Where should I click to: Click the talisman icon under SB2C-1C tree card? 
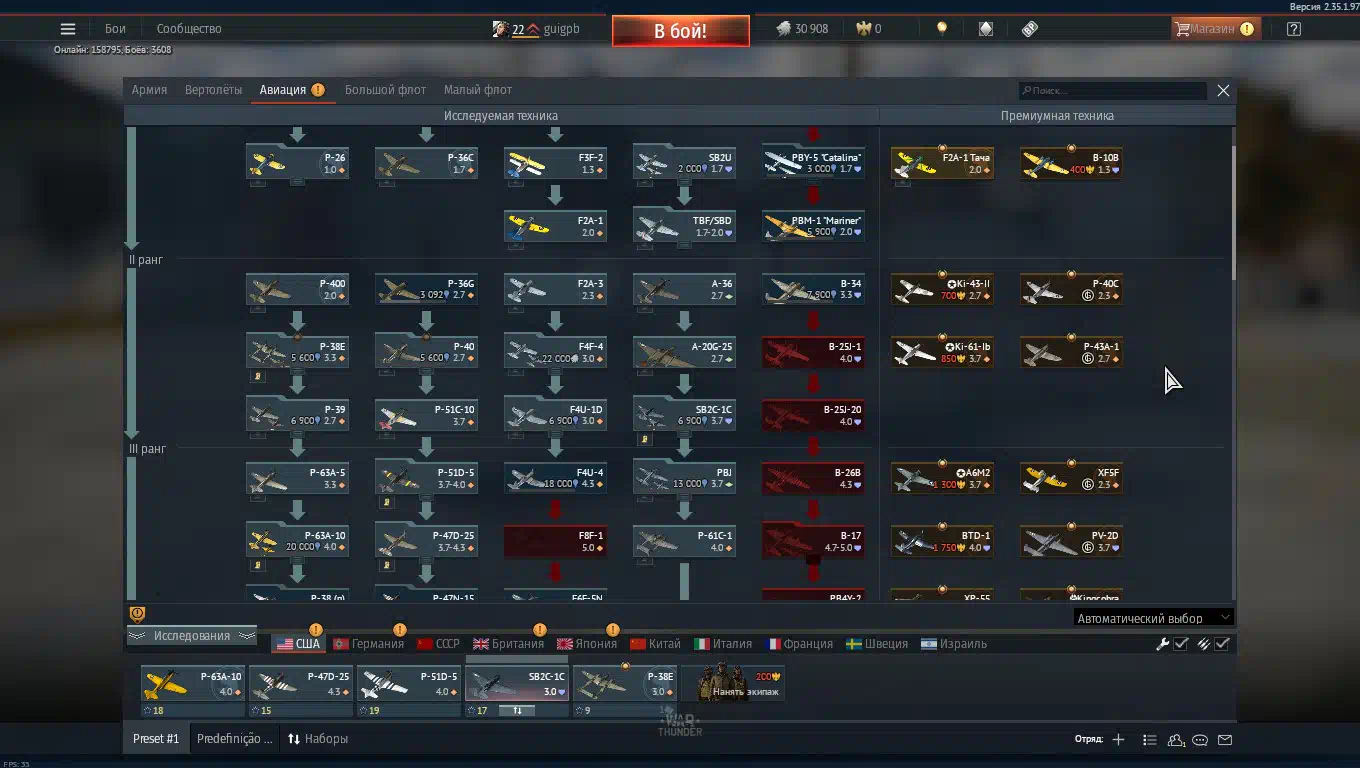click(x=644, y=439)
